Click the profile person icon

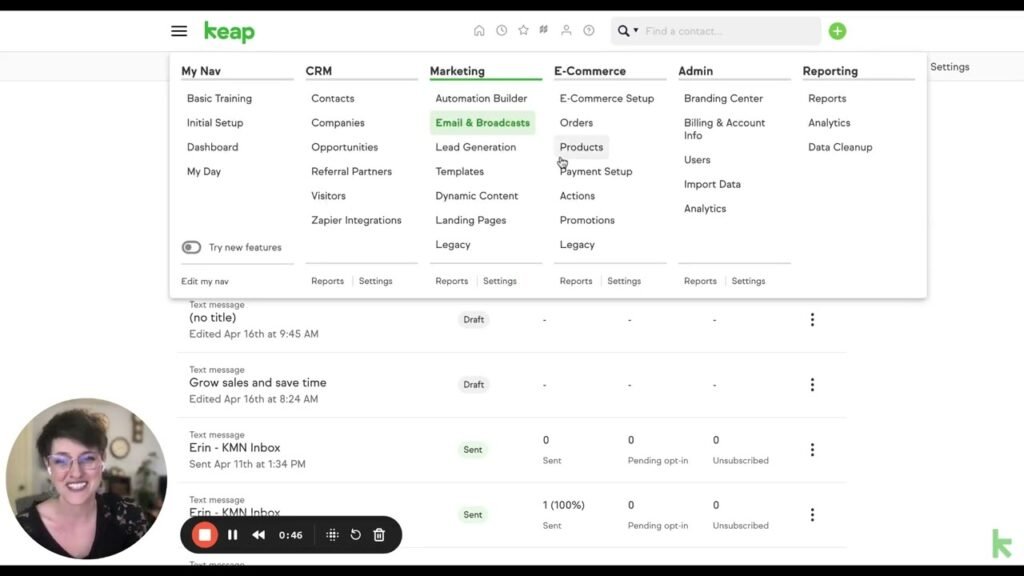pos(565,30)
